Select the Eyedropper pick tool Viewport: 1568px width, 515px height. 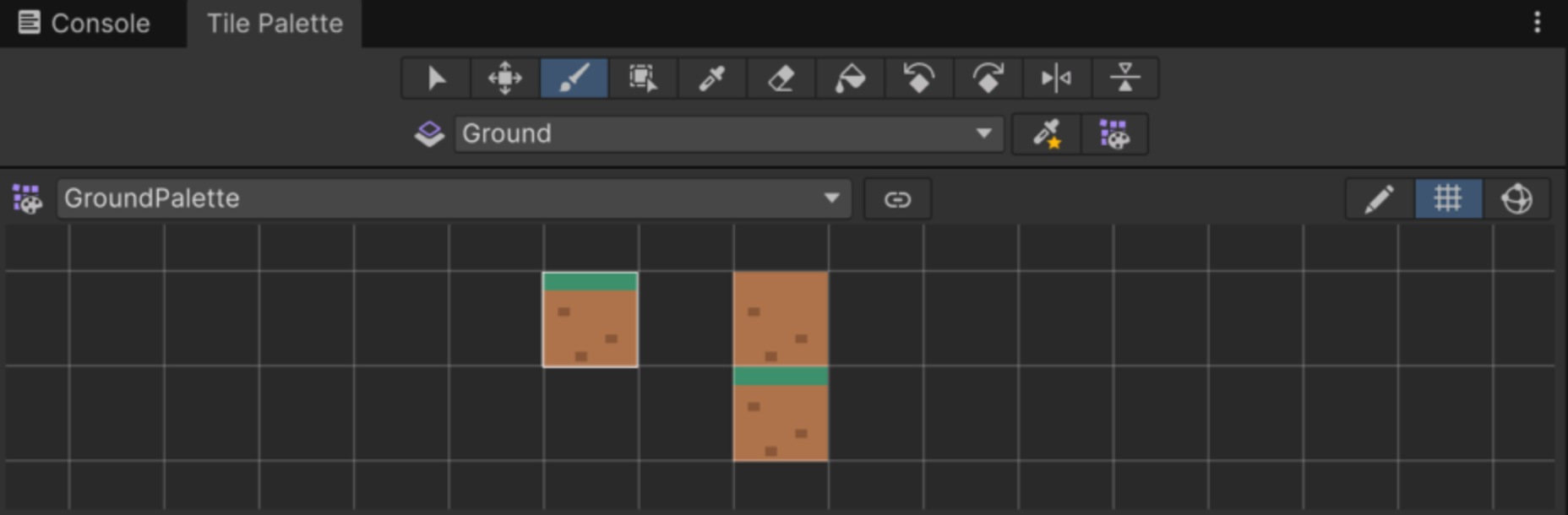tap(712, 79)
